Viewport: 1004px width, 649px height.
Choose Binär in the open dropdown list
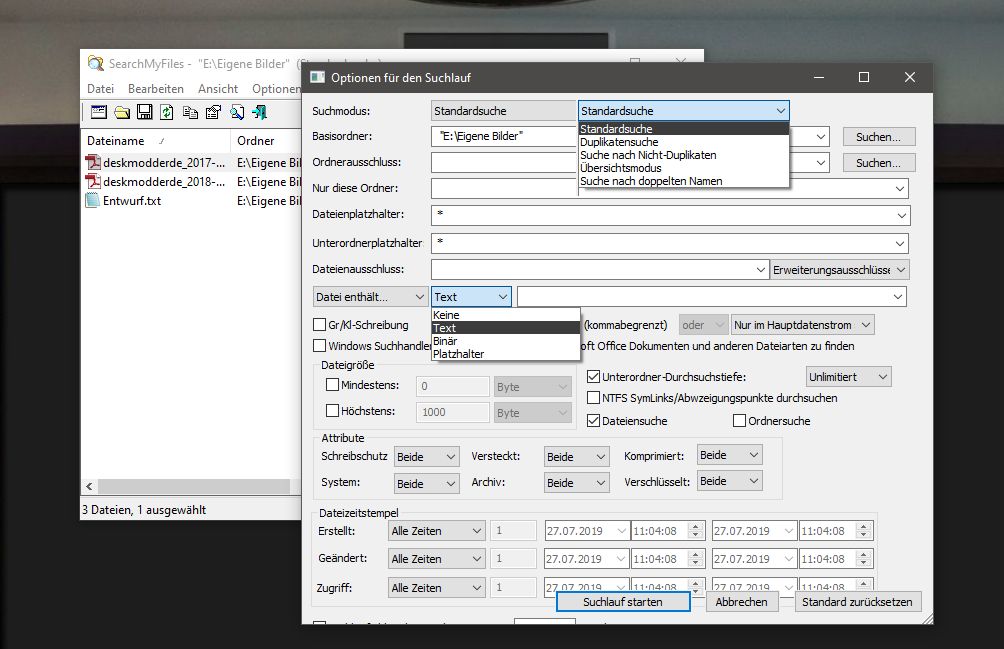coord(506,341)
